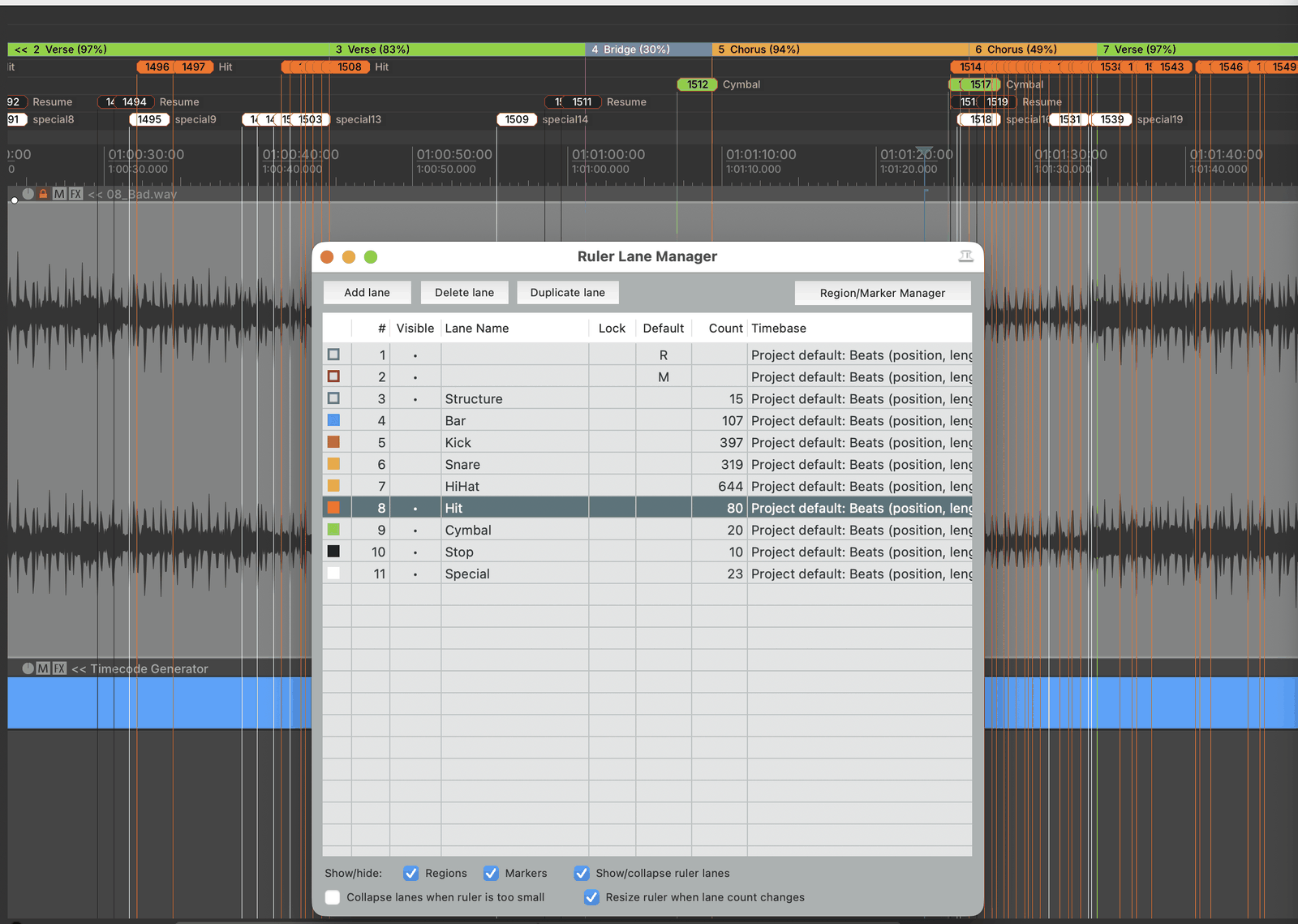1298x924 pixels.
Task: Select the 3 Verse (83%) region in ruler
Action: [457, 49]
